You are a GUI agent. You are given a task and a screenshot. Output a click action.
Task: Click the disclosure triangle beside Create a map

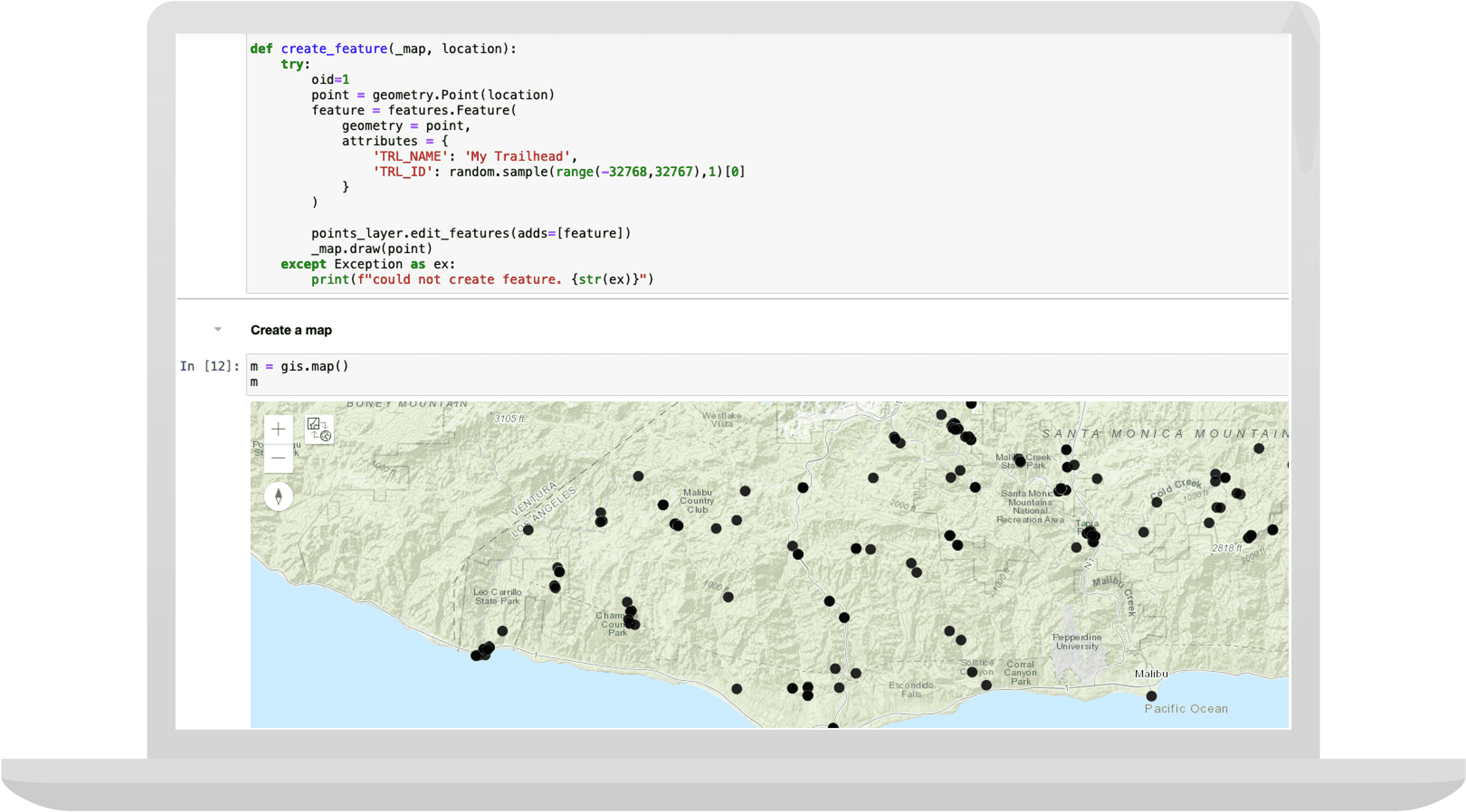point(218,329)
